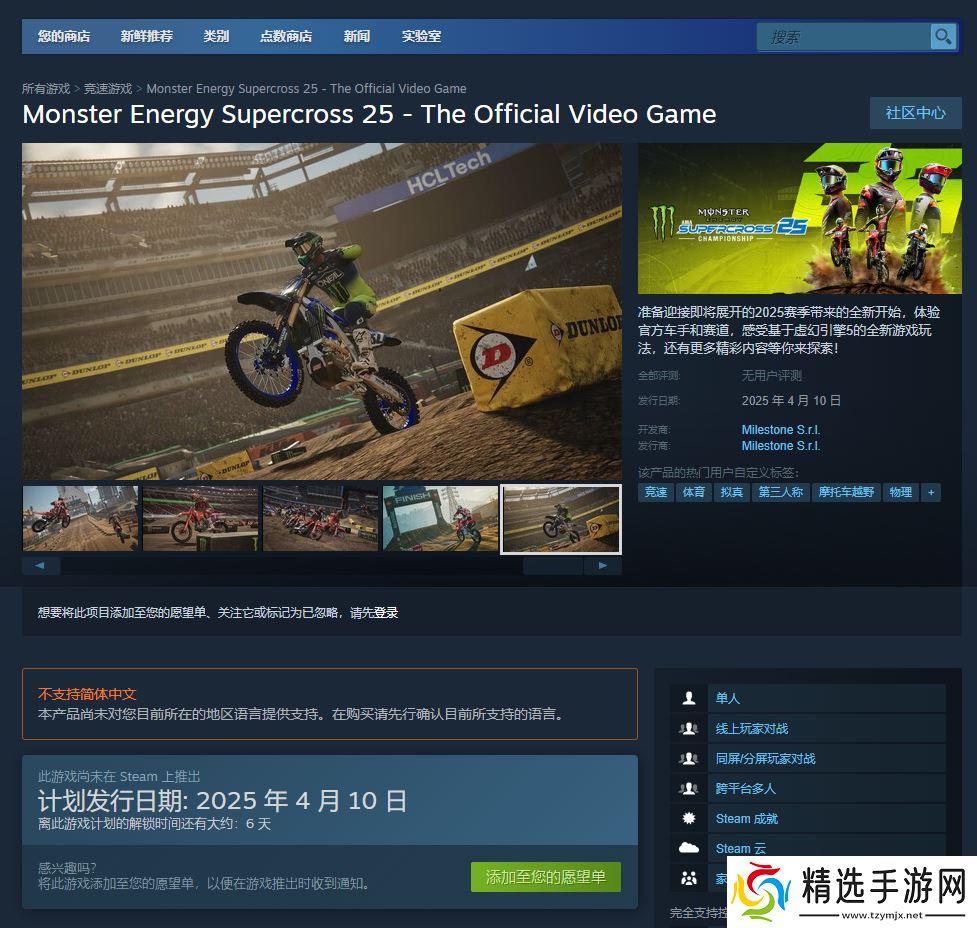Open the 实验室 menu item

tap(421, 36)
